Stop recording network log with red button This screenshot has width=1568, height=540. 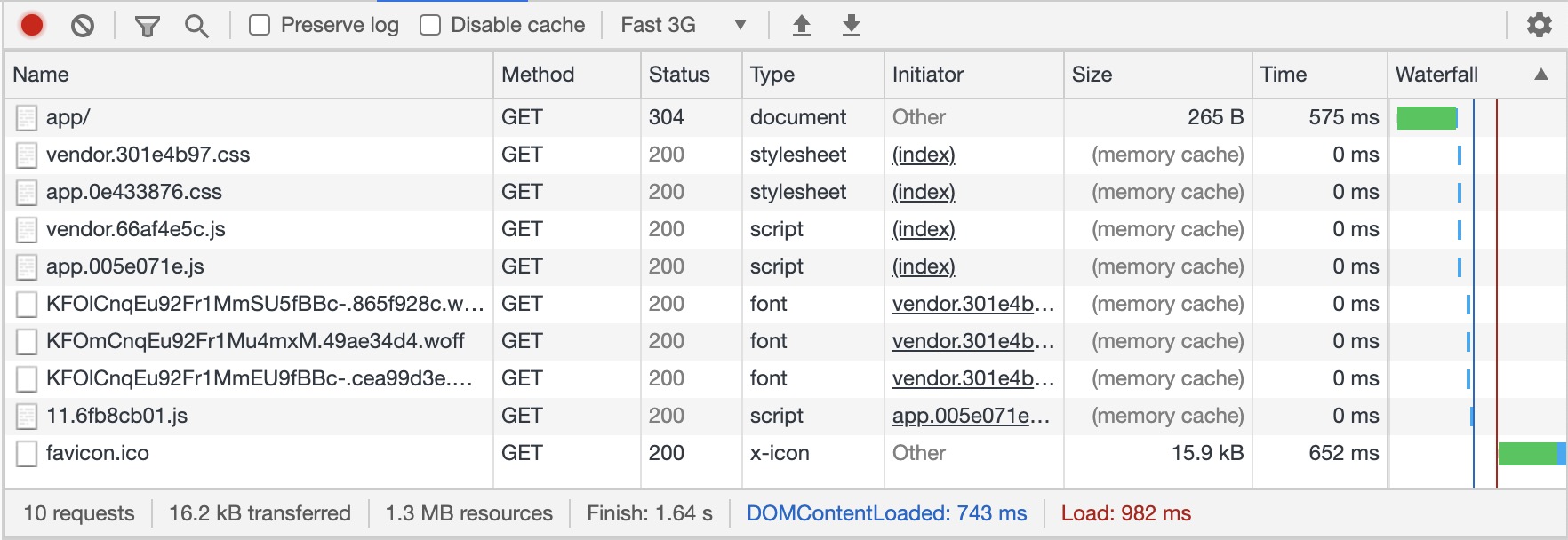(32, 25)
